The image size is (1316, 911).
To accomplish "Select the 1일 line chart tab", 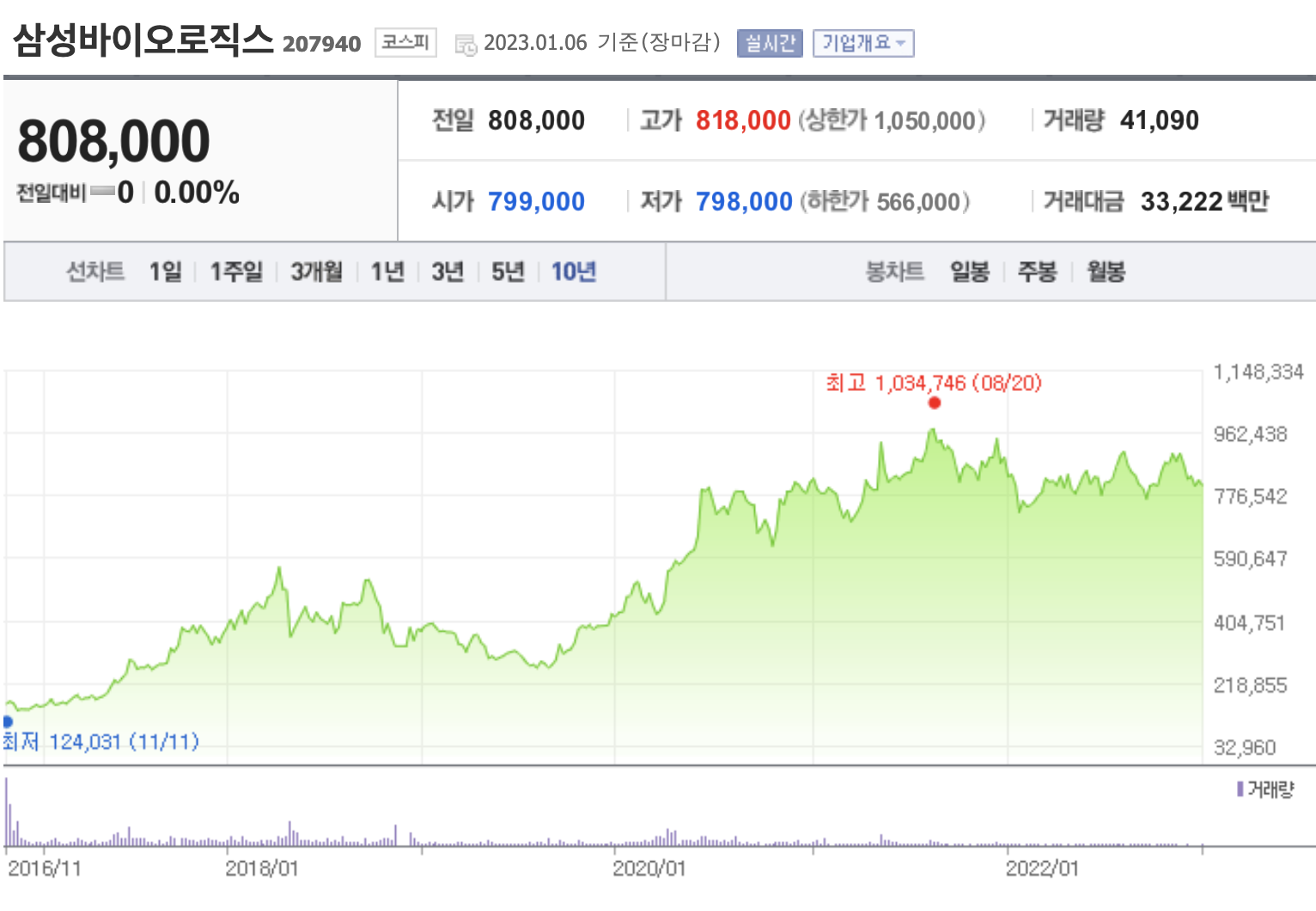I will [x=165, y=272].
